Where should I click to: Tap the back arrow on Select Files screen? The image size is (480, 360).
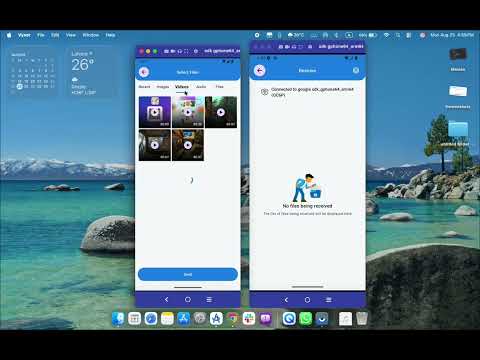144,72
